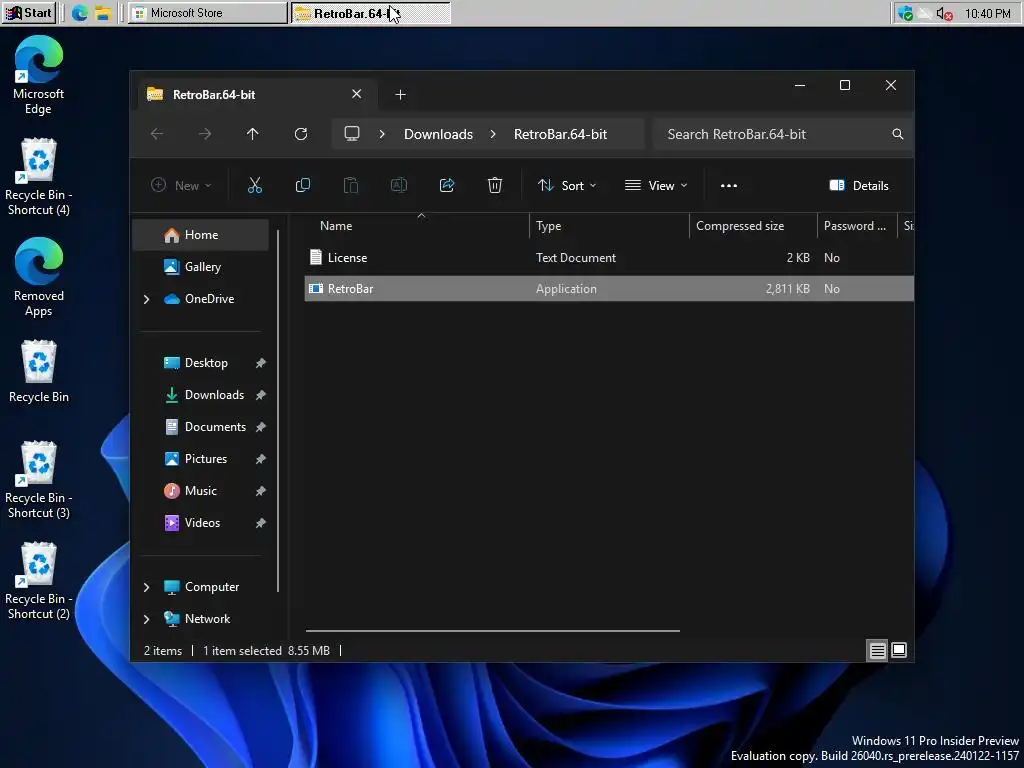Select the License text document row
Image resolution: width=1024 pixels, height=768 pixels.
click(x=609, y=258)
